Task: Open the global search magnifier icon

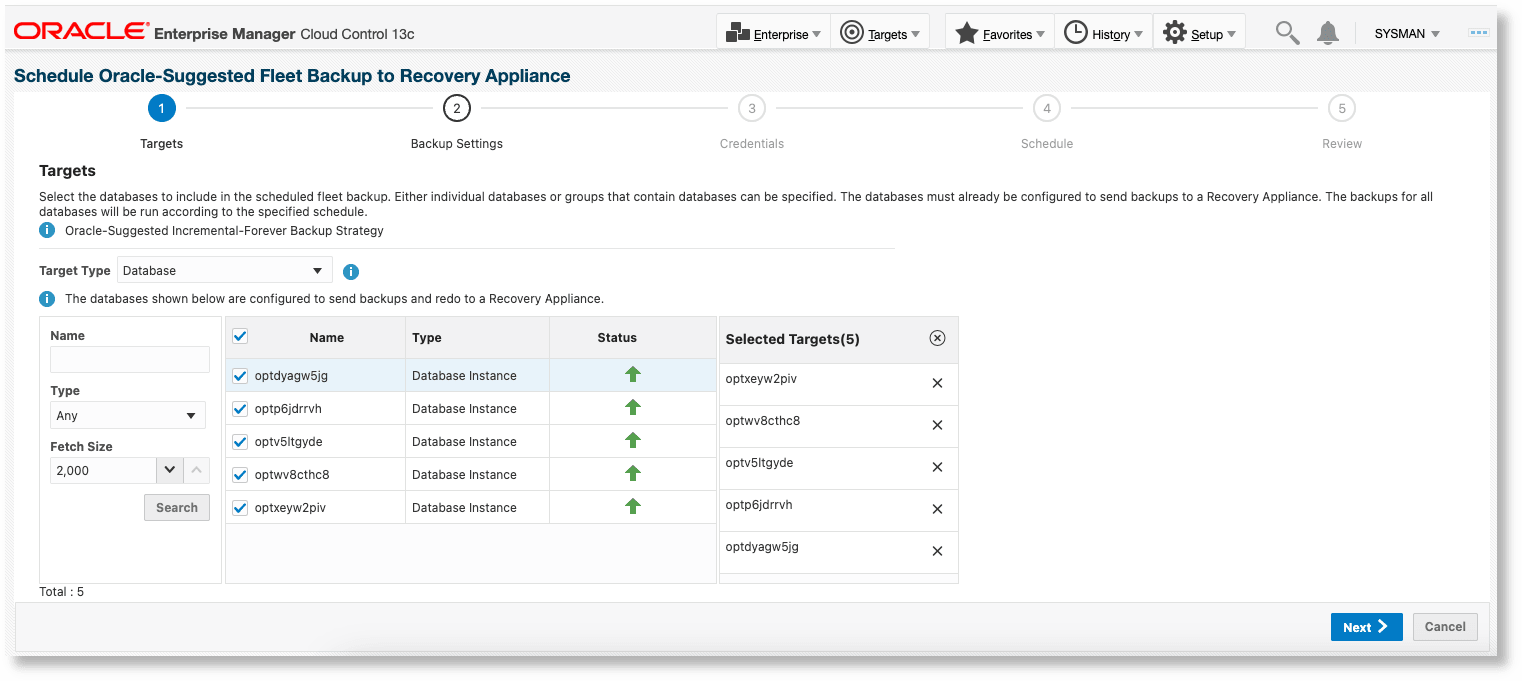Action: coord(1287,32)
